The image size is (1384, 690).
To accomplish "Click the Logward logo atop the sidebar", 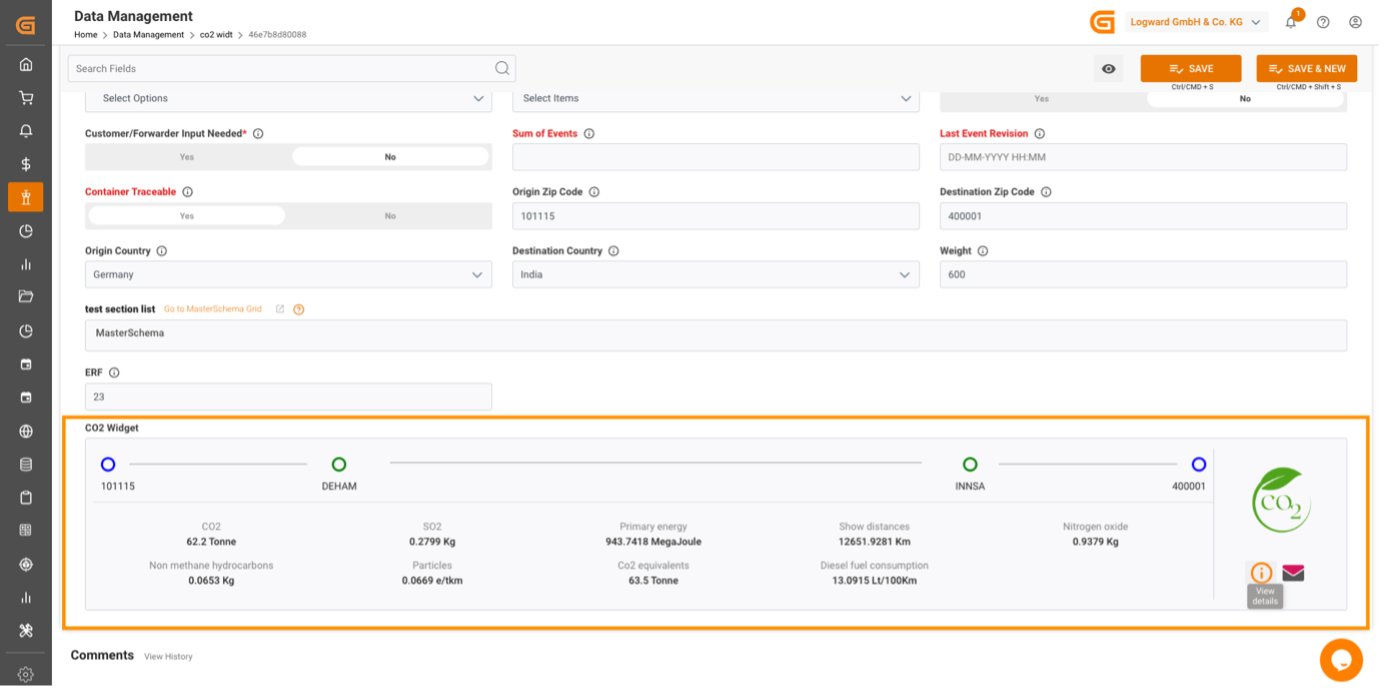I will [26, 25].
